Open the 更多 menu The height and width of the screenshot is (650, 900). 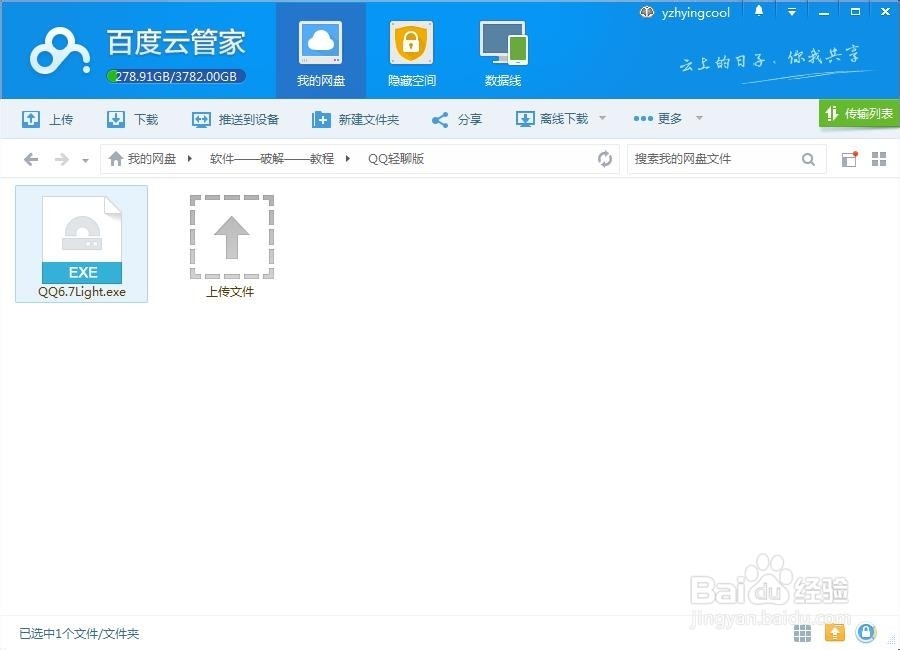[x=658, y=119]
